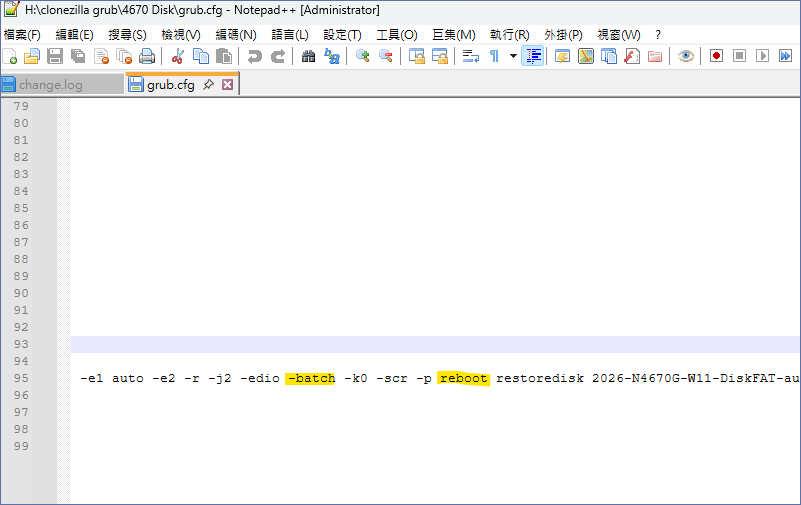Start macro recording with the red dot
801x505 pixels.
click(x=716, y=57)
